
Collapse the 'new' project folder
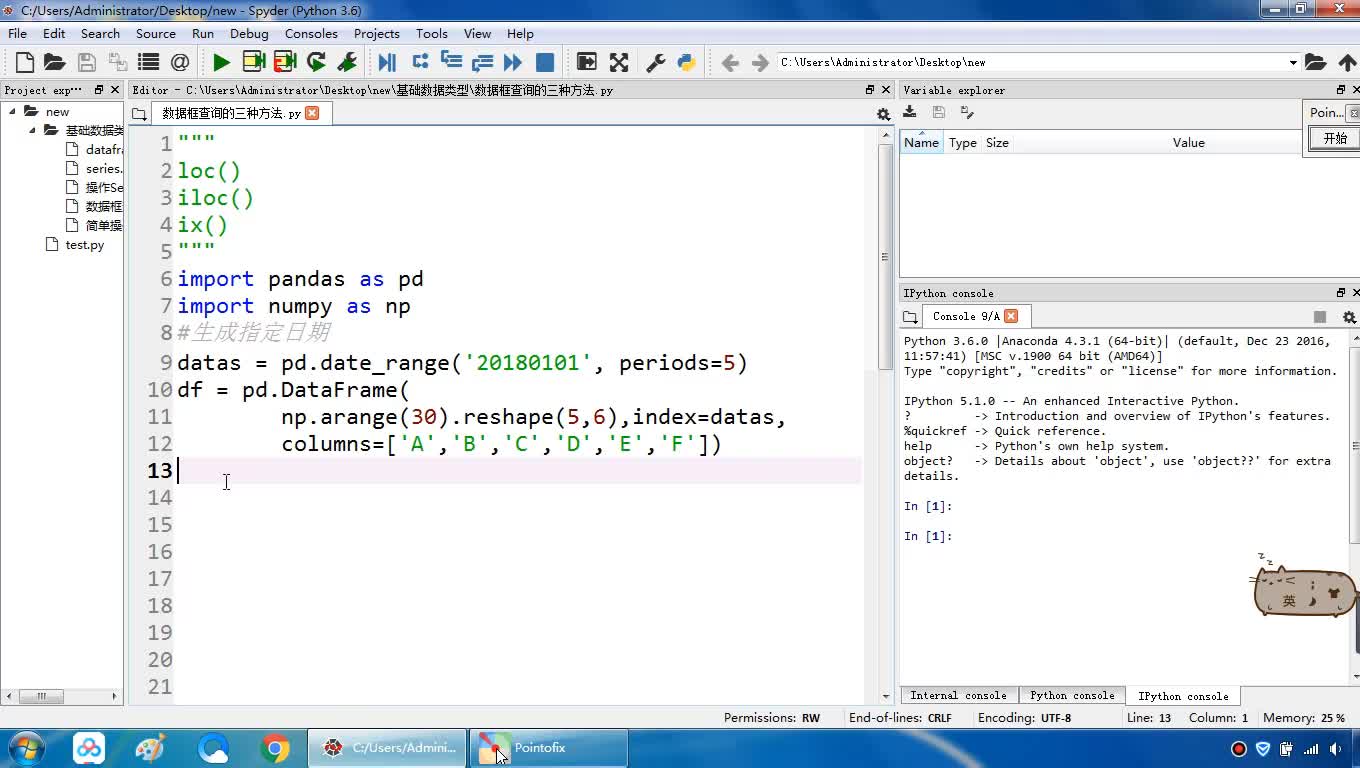pos(13,111)
